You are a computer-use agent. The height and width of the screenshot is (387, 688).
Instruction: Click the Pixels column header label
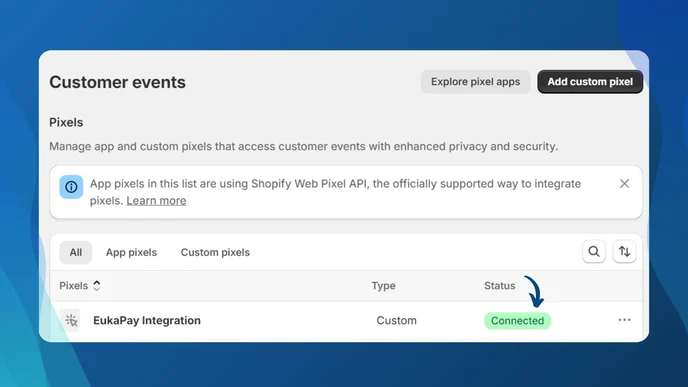pyautogui.click(x=73, y=286)
